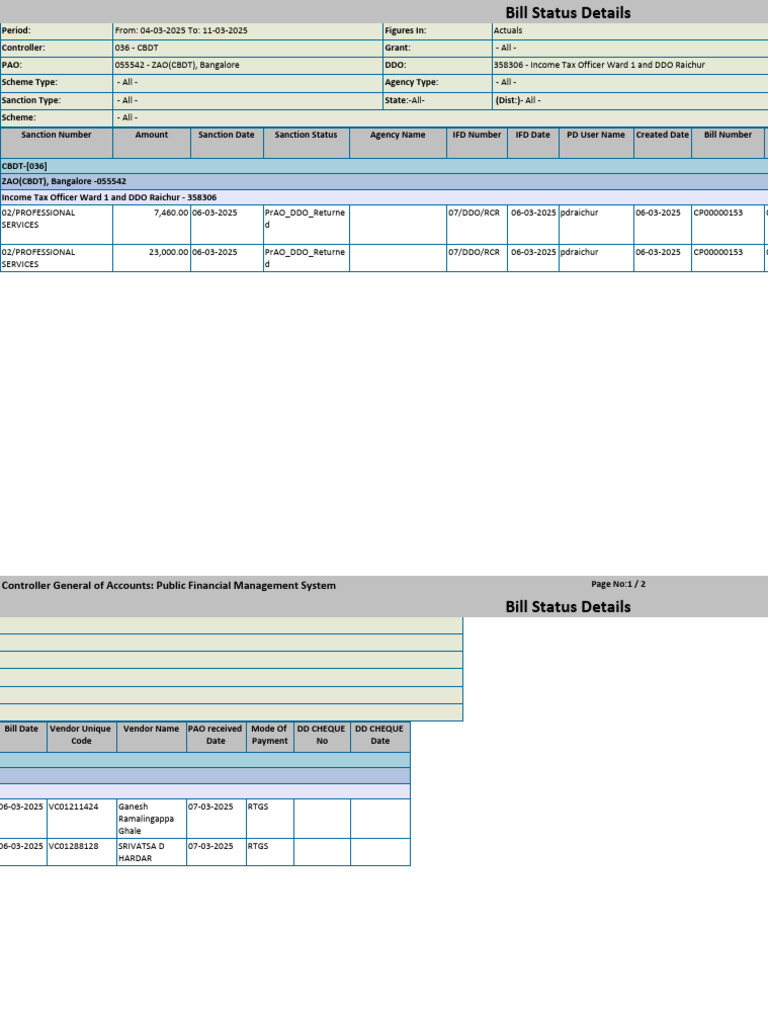Click the 'Period:' field label
This screenshot has width=768, height=1024.
click(x=16, y=31)
